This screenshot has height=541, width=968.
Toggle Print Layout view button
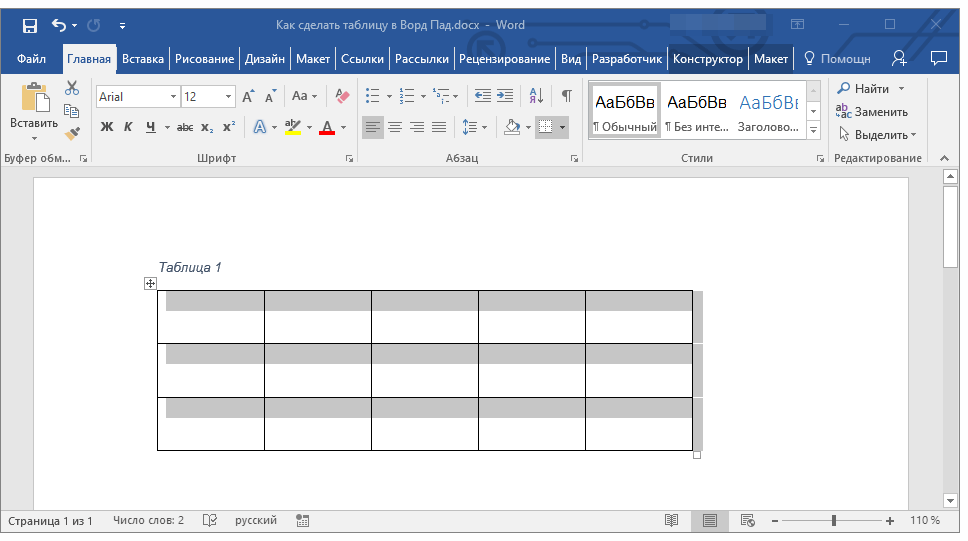click(710, 521)
